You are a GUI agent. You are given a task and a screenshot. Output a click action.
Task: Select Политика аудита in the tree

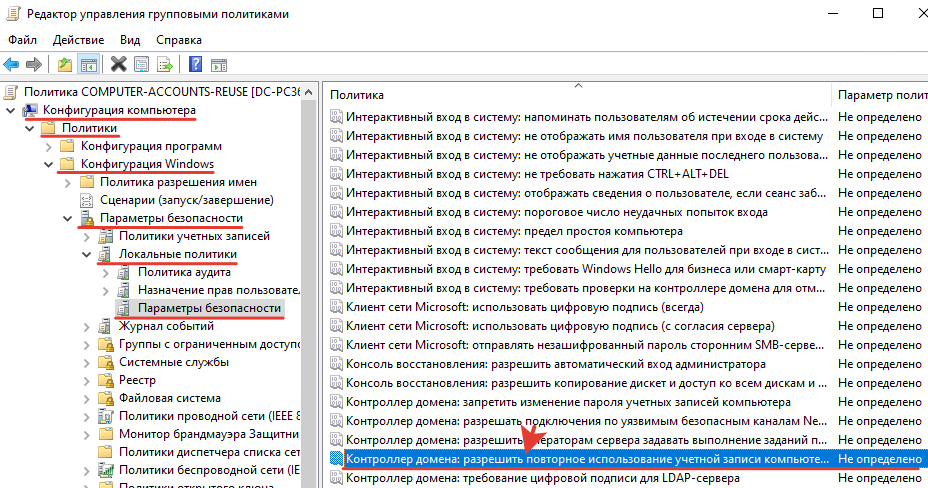177,272
